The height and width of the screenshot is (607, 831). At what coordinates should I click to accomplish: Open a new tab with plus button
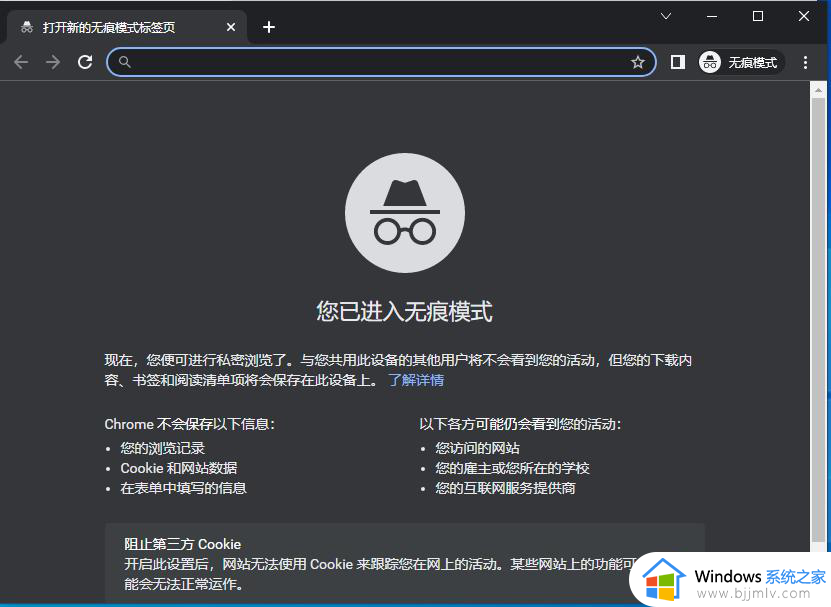269,27
